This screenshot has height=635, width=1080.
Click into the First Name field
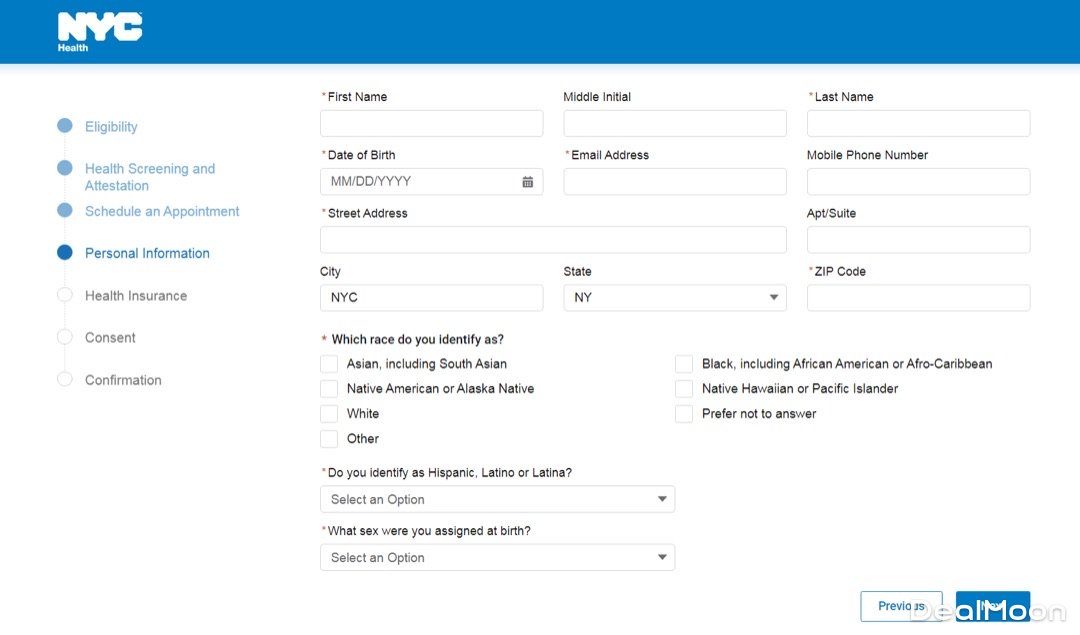(x=431, y=124)
